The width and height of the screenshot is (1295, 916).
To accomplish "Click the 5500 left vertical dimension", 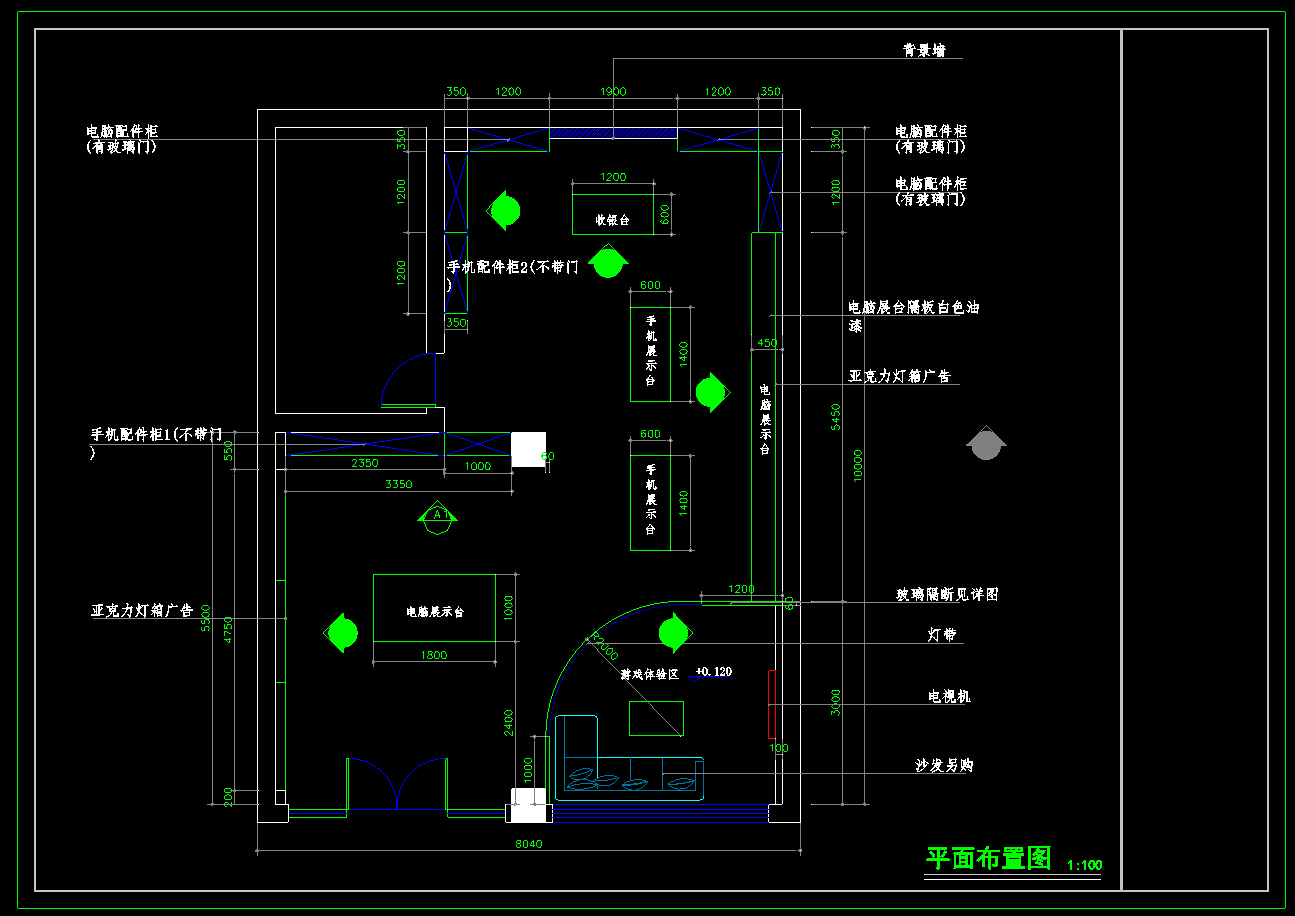I will (206, 618).
